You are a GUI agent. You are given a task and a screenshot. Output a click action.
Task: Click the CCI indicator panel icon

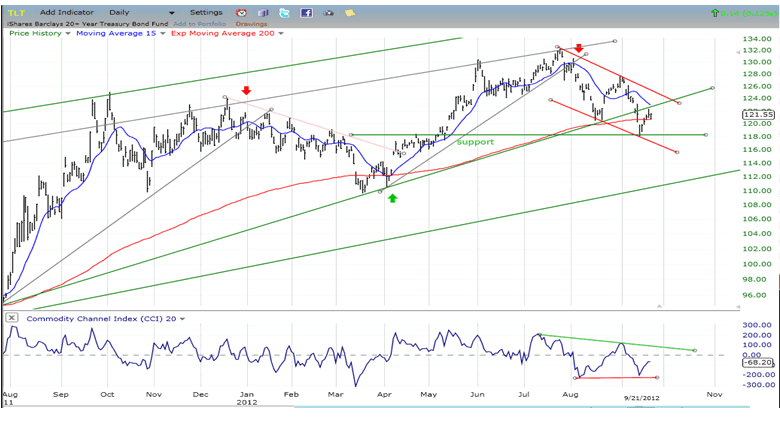(11, 318)
